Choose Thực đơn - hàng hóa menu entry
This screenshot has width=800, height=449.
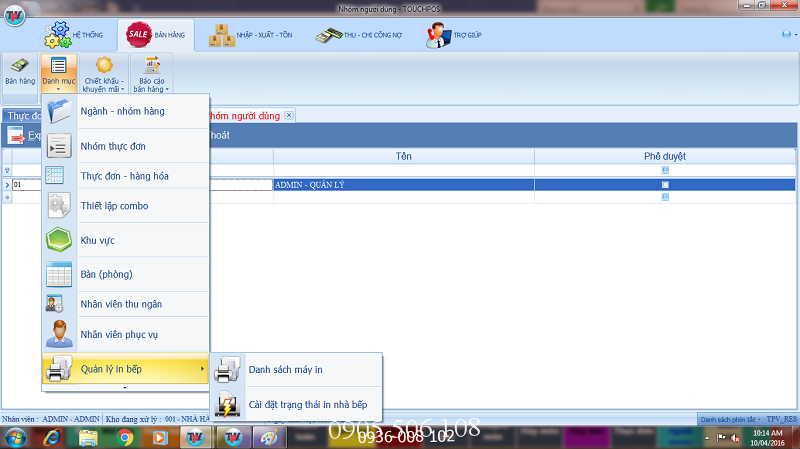(x=124, y=176)
